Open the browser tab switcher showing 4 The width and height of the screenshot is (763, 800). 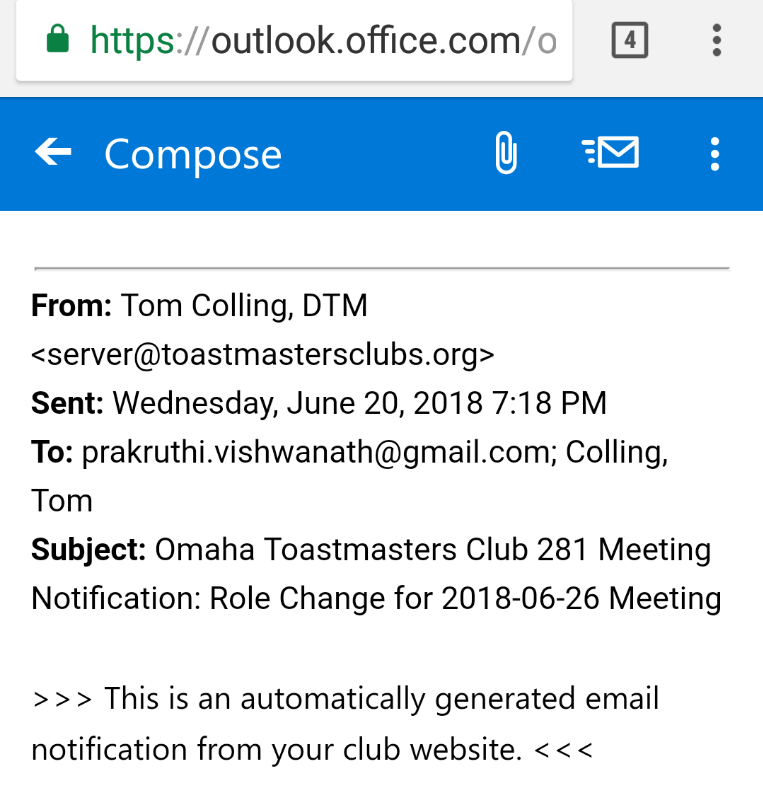click(x=630, y=40)
